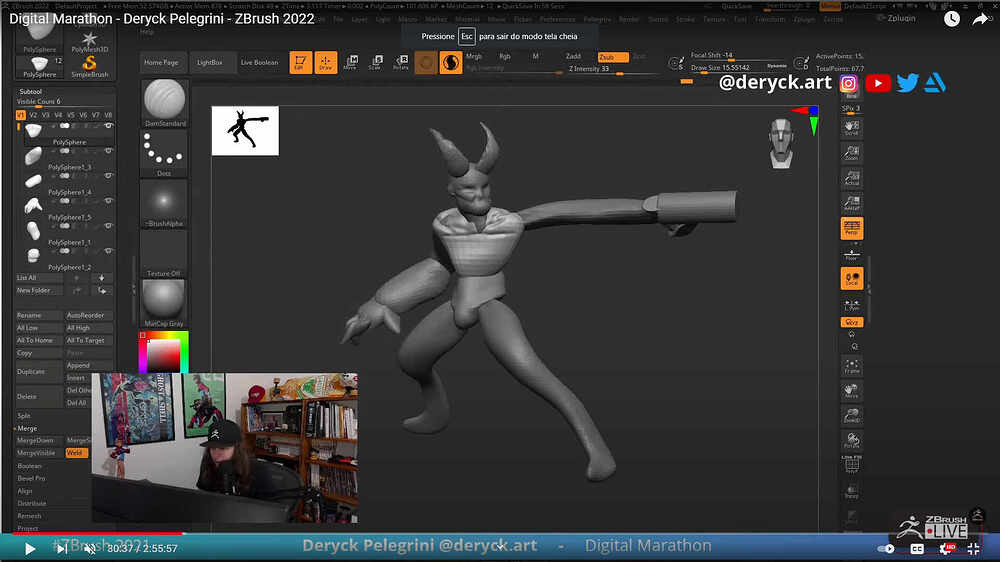Click the MergeDown button
Viewport: 1000px width, 562px height.
coord(39,440)
